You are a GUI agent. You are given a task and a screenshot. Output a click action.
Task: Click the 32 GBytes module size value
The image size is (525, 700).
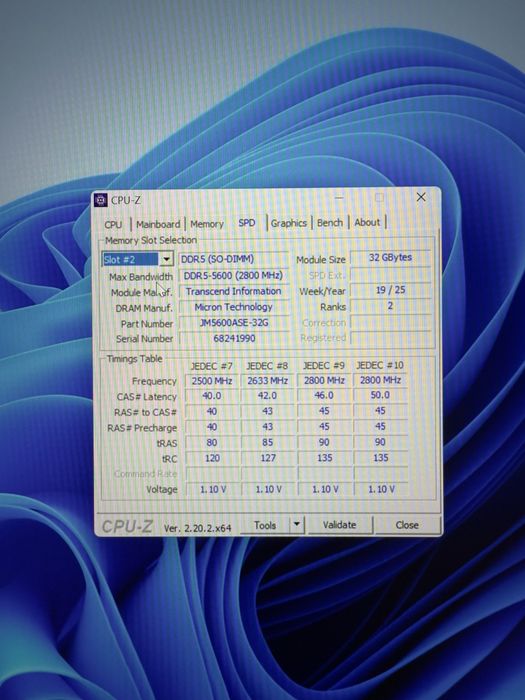(x=391, y=258)
